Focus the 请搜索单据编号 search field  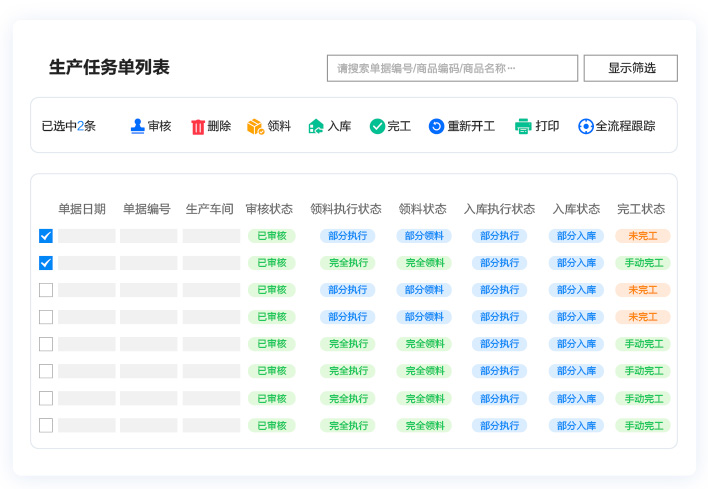[x=452, y=68]
